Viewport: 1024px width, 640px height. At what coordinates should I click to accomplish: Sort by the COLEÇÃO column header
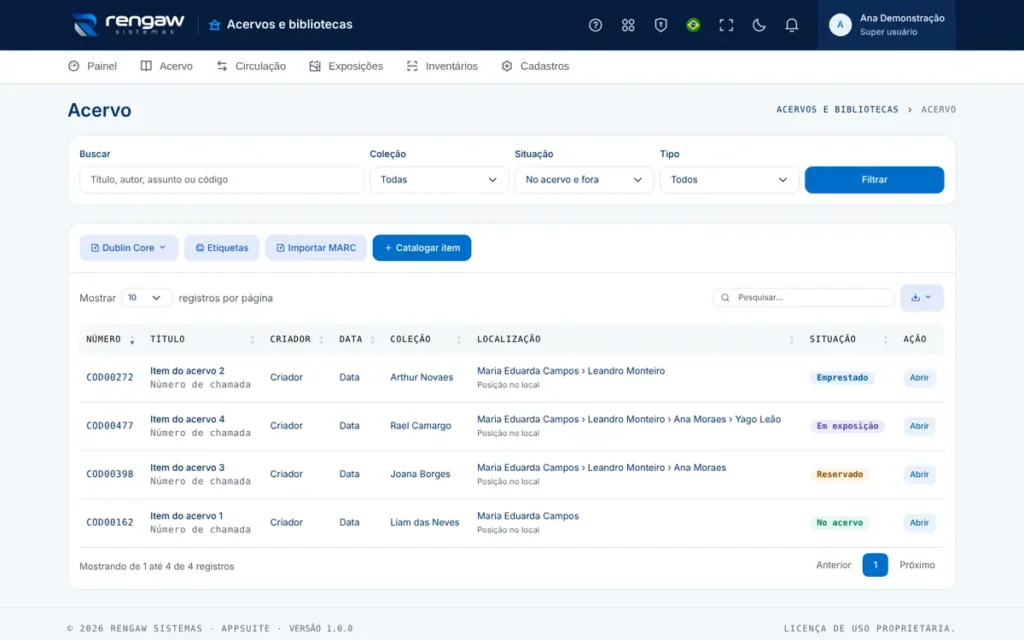(426, 339)
